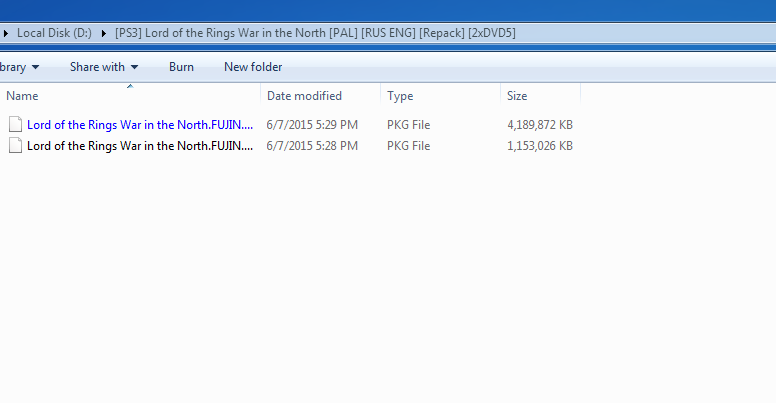Click the 4,189,872 KB size cell
Viewport: 776px width, 403px height.
click(540, 125)
